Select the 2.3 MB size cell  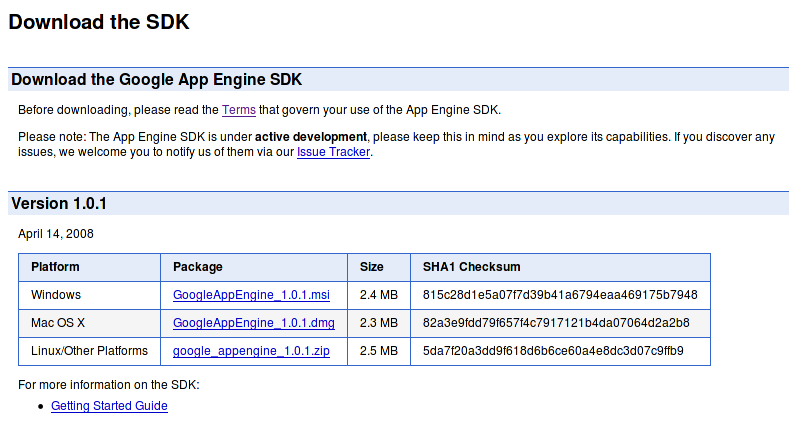pos(378,323)
